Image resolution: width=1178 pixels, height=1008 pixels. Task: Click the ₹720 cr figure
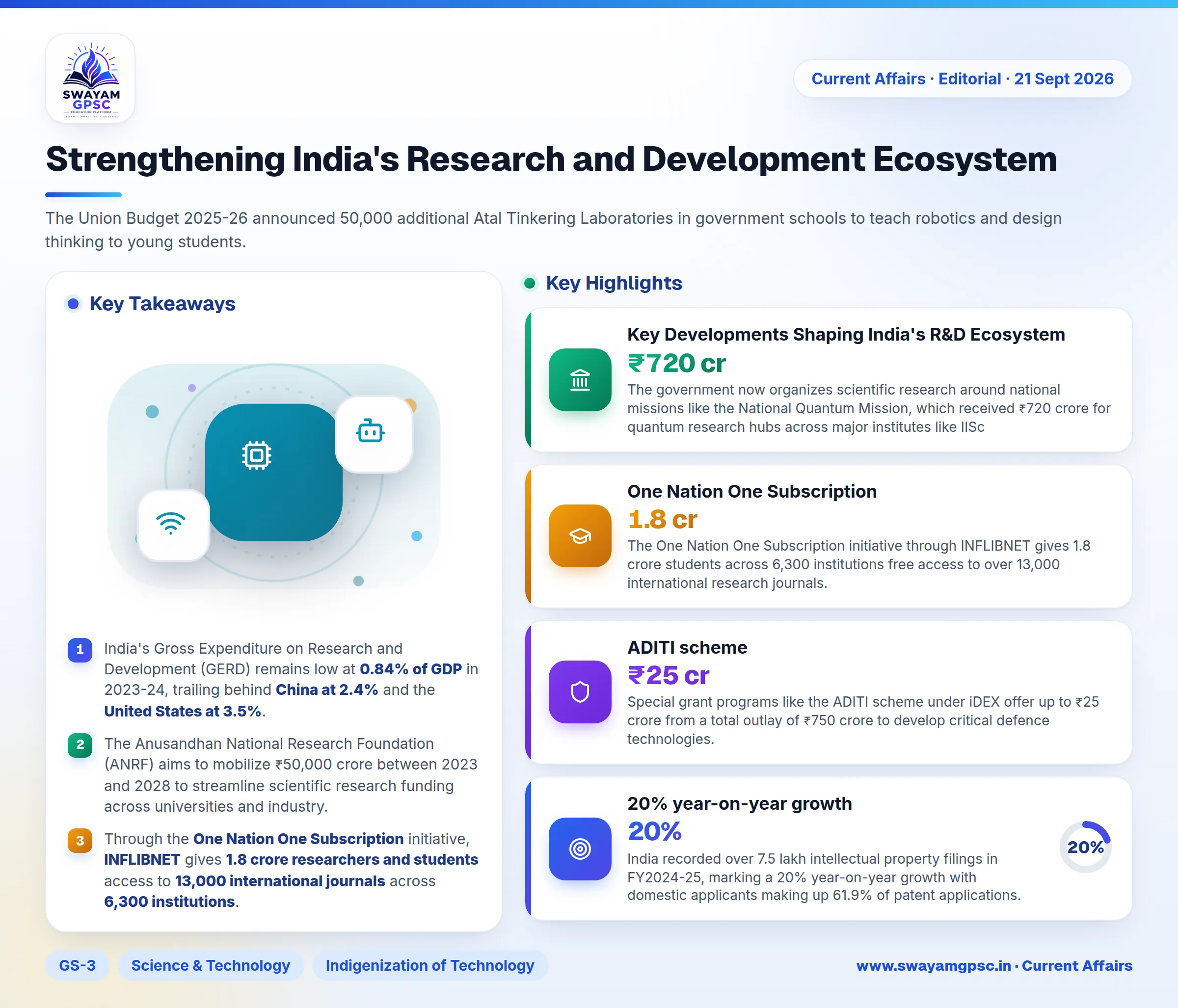pos(676,363)
